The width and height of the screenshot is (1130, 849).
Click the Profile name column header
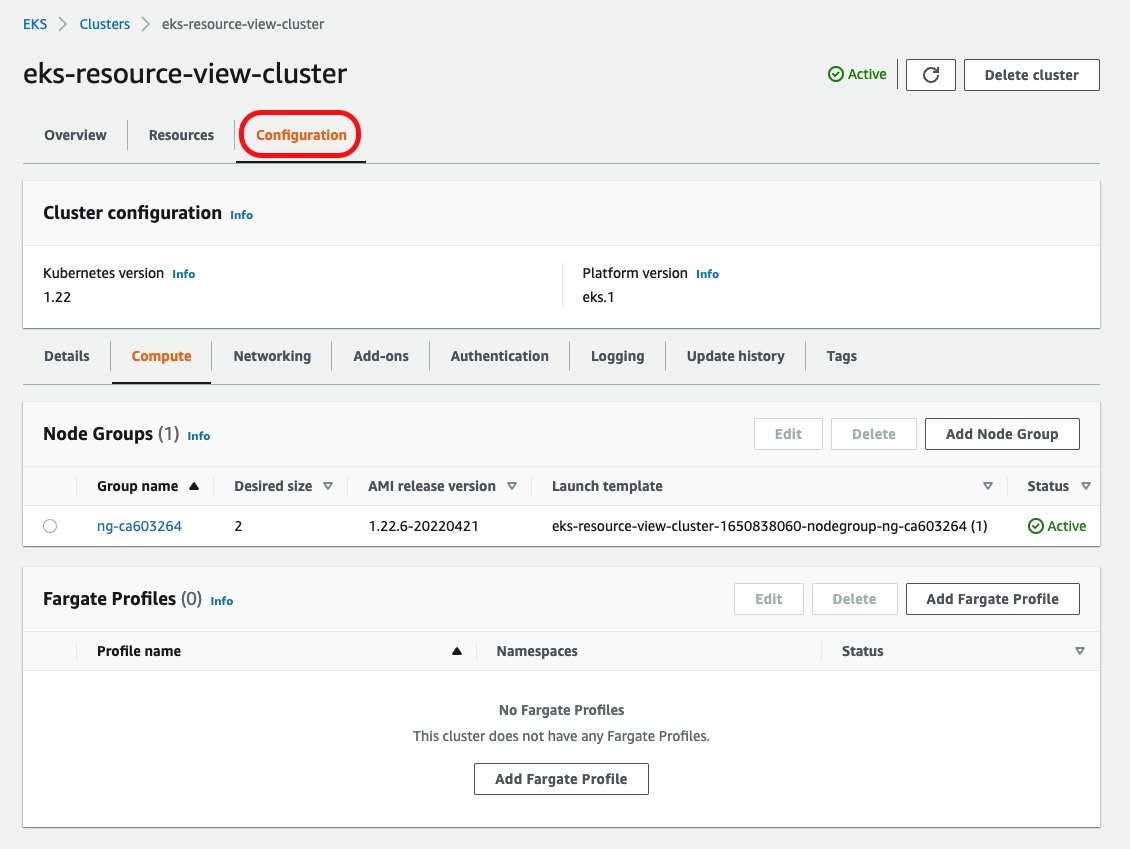[x=139, y=651]
